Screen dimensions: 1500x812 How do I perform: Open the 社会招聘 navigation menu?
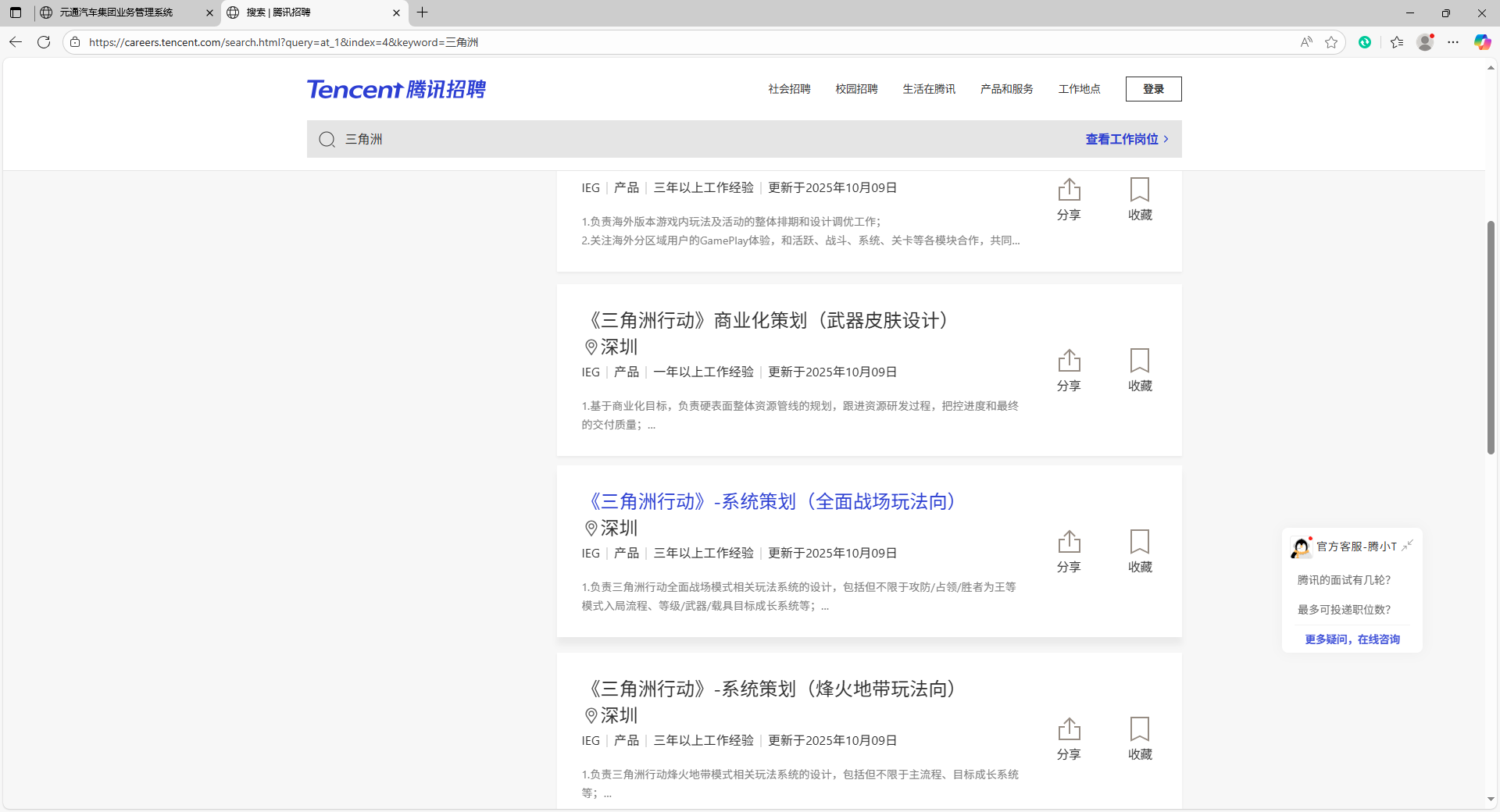click(x=789, y=89)
